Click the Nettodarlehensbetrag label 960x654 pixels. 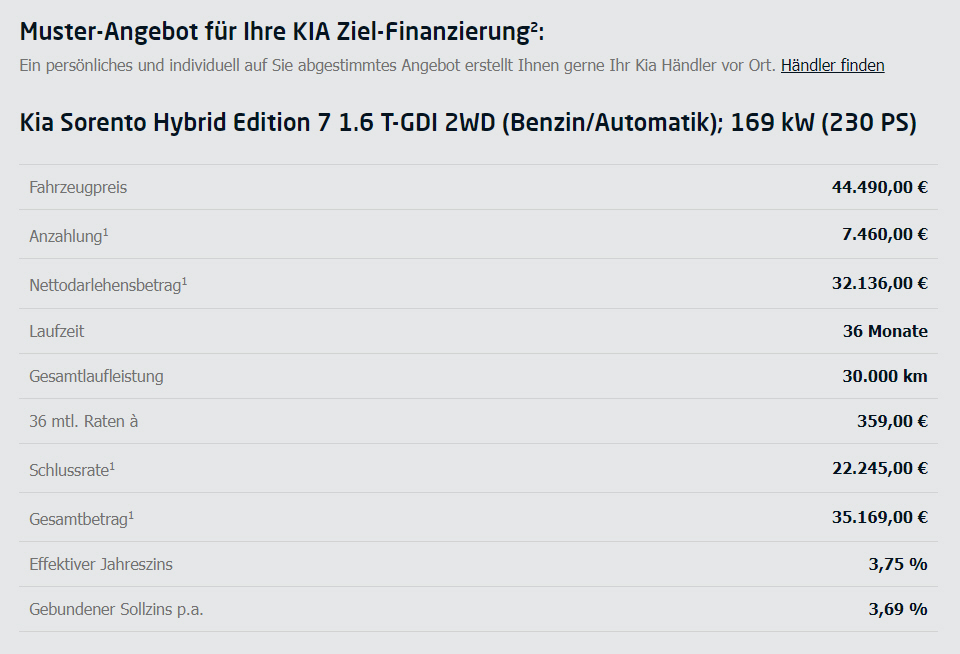point(108,284)
